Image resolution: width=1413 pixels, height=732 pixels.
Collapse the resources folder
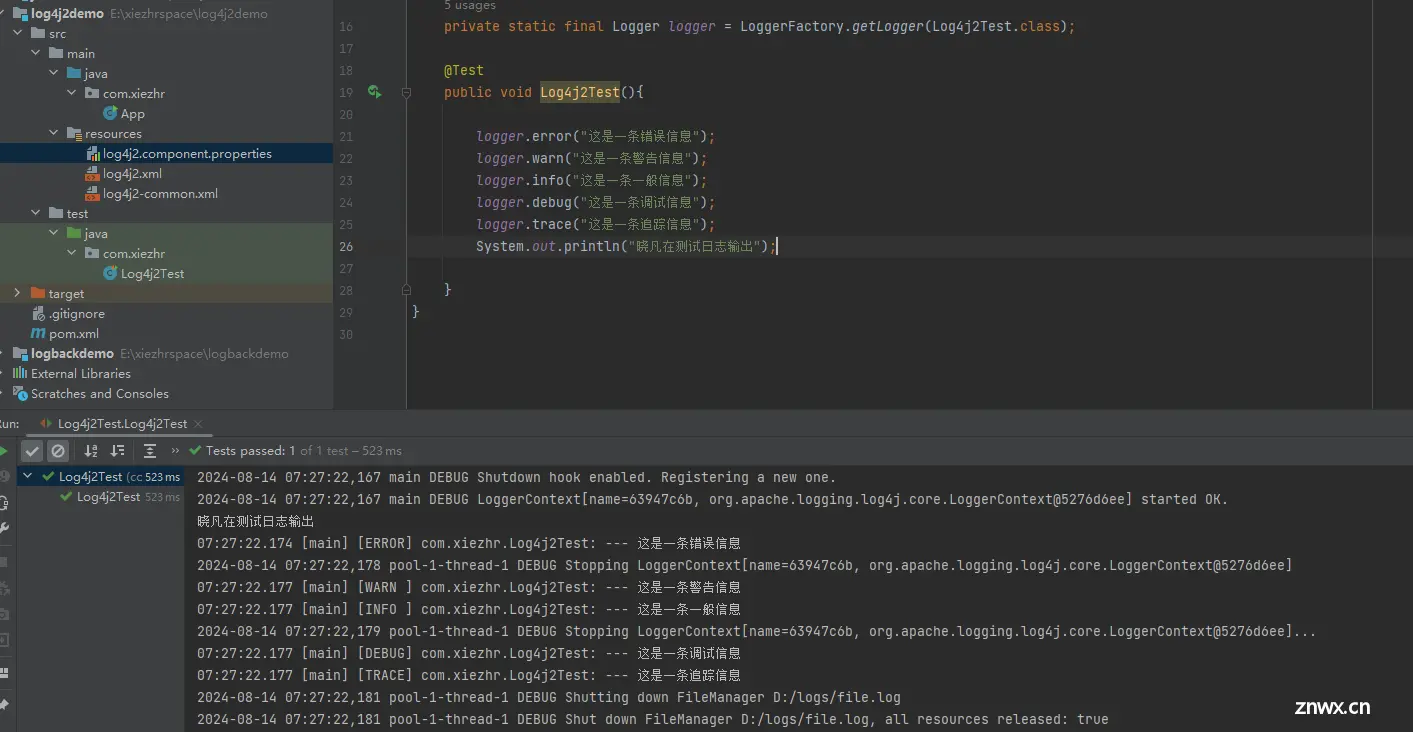(x=53, y=133)
